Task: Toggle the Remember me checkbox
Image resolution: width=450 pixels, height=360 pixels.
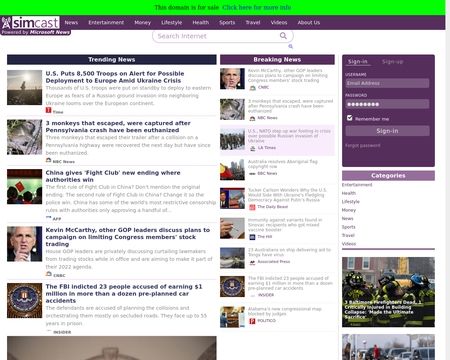Action: click(x=349, y=118)
